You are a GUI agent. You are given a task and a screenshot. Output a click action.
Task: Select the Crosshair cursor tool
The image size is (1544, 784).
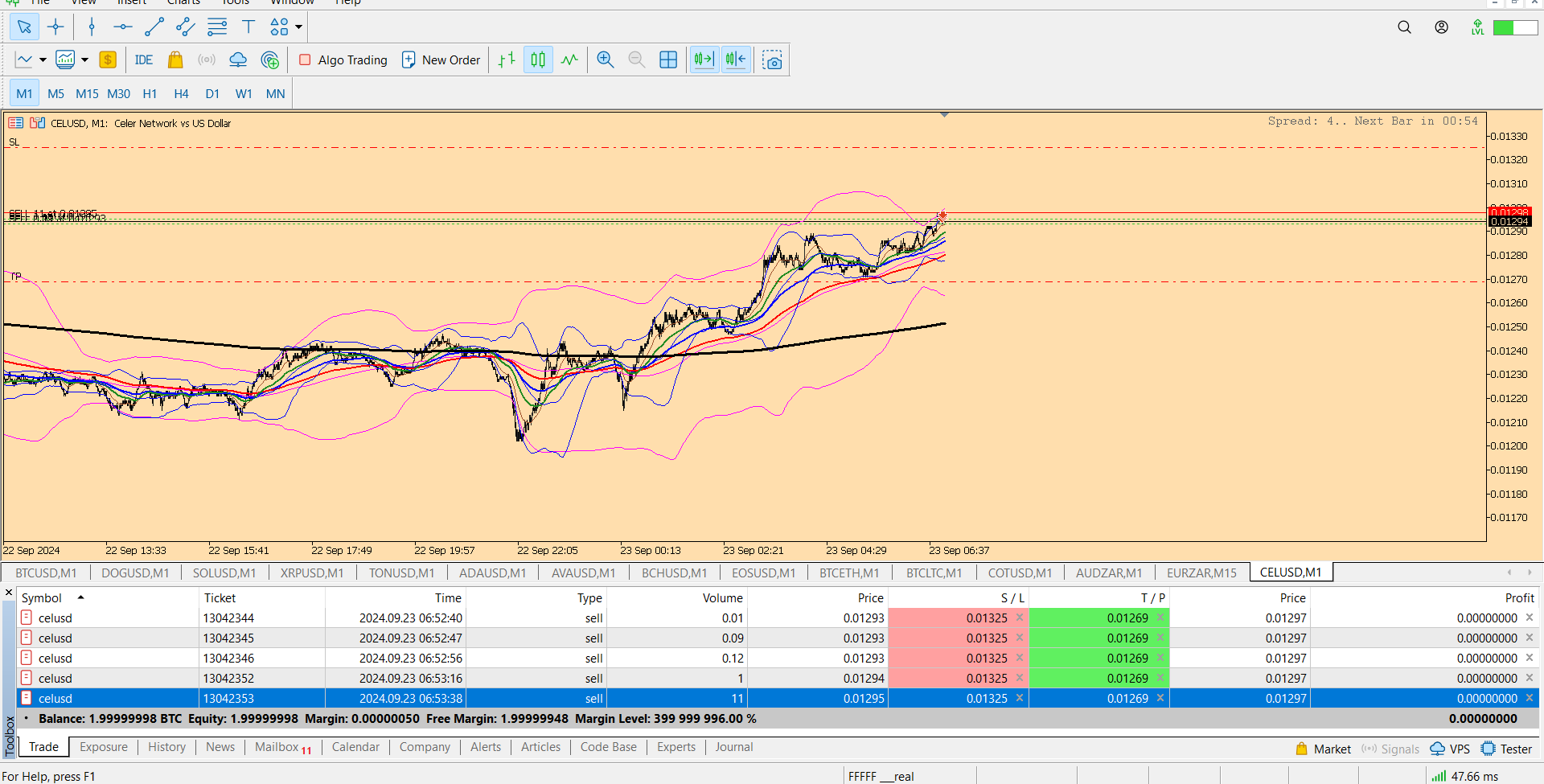pyautogui.click(x=55, y=27)
